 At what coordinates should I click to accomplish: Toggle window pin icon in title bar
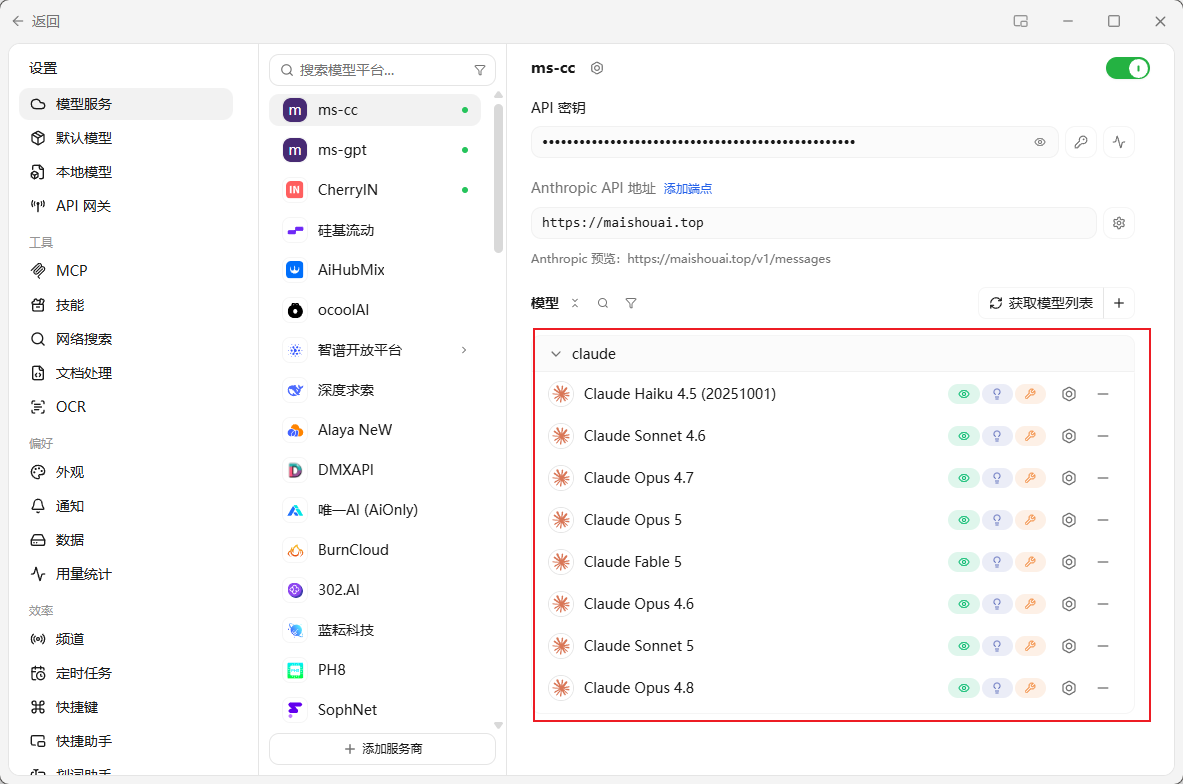pos(1021,21)
